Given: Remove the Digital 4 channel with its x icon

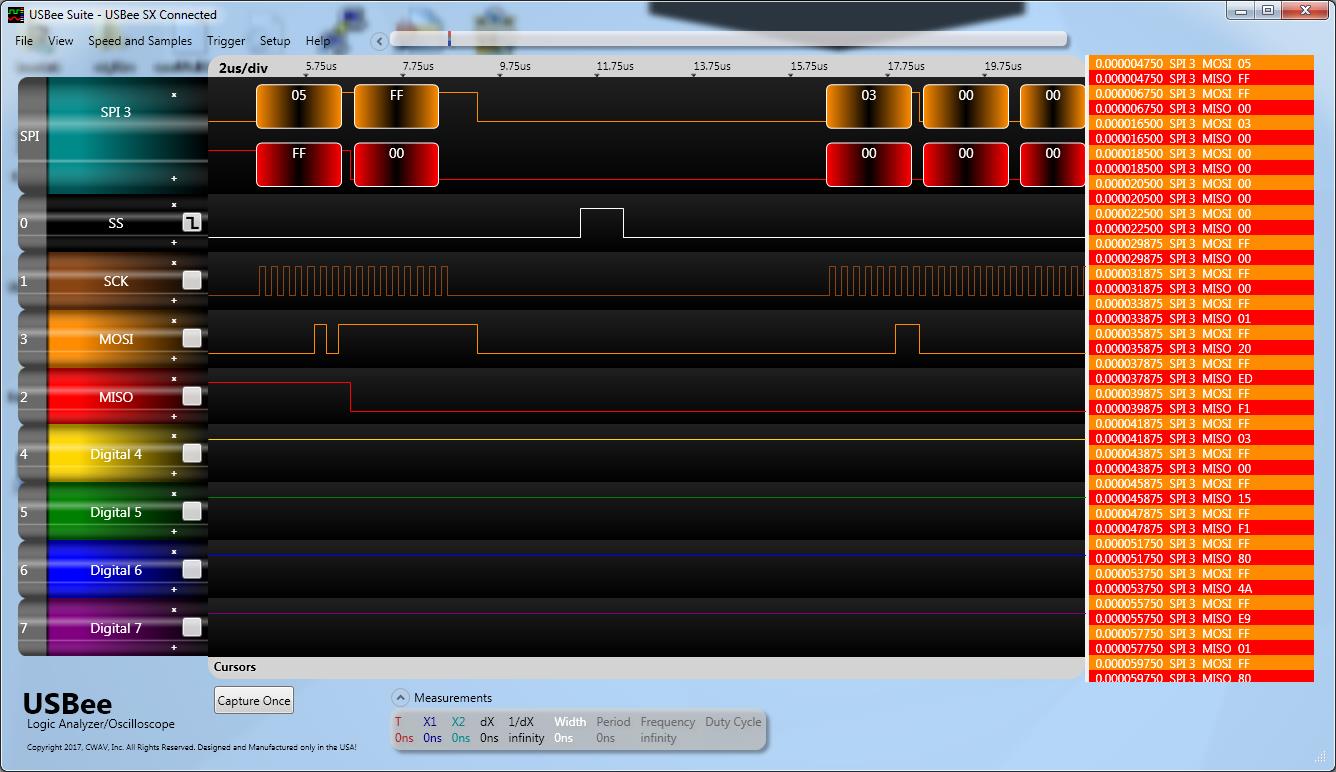Looking at the screenshot, I should tap(174, 436).
